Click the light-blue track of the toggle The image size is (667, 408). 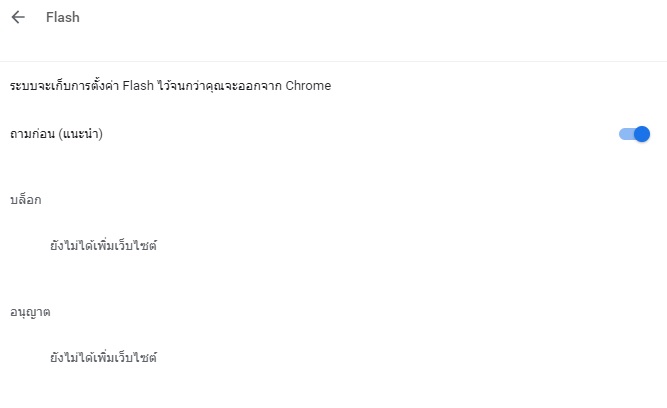[x=625, y=134]
